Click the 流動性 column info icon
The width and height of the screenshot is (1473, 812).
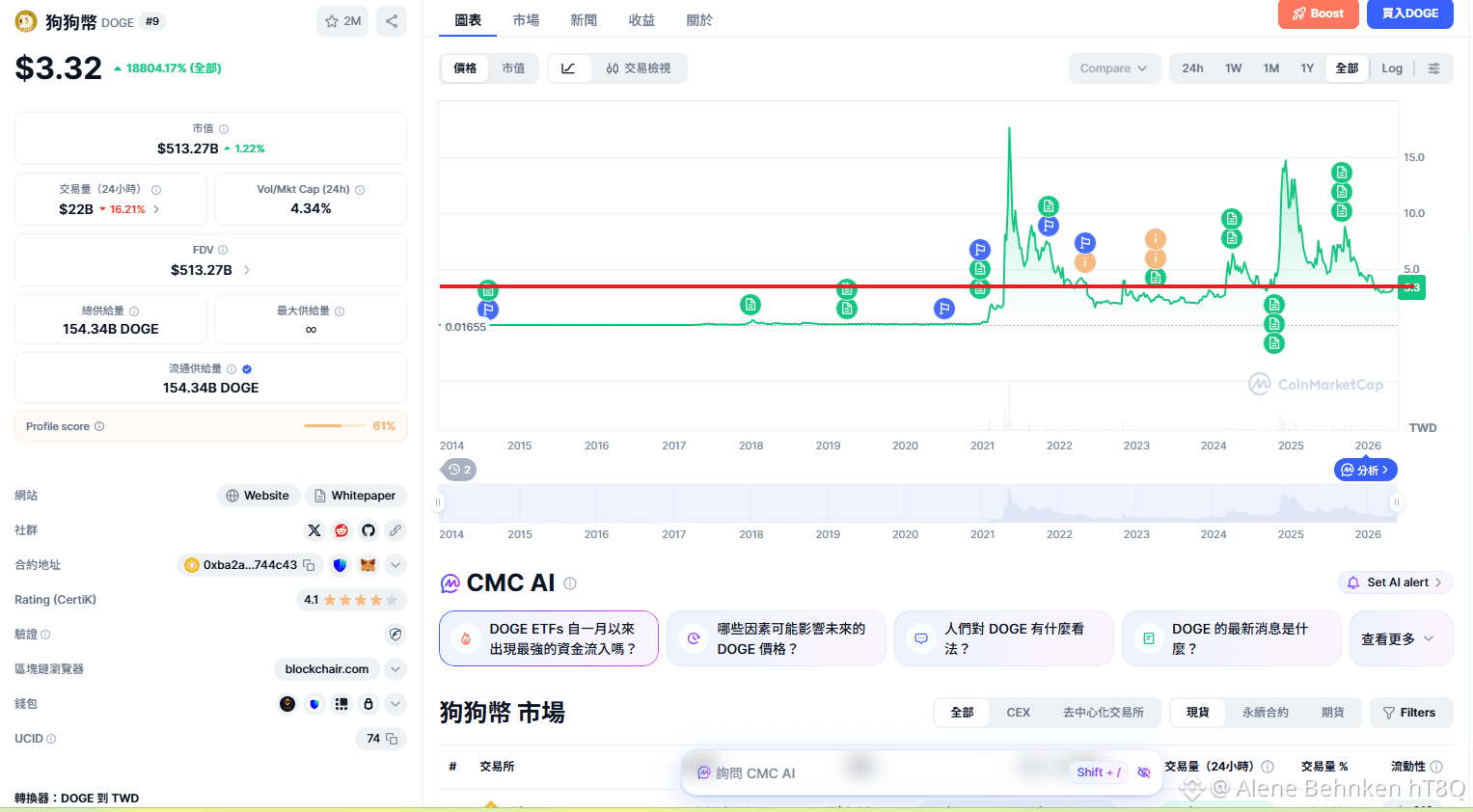pos(1436,767)
